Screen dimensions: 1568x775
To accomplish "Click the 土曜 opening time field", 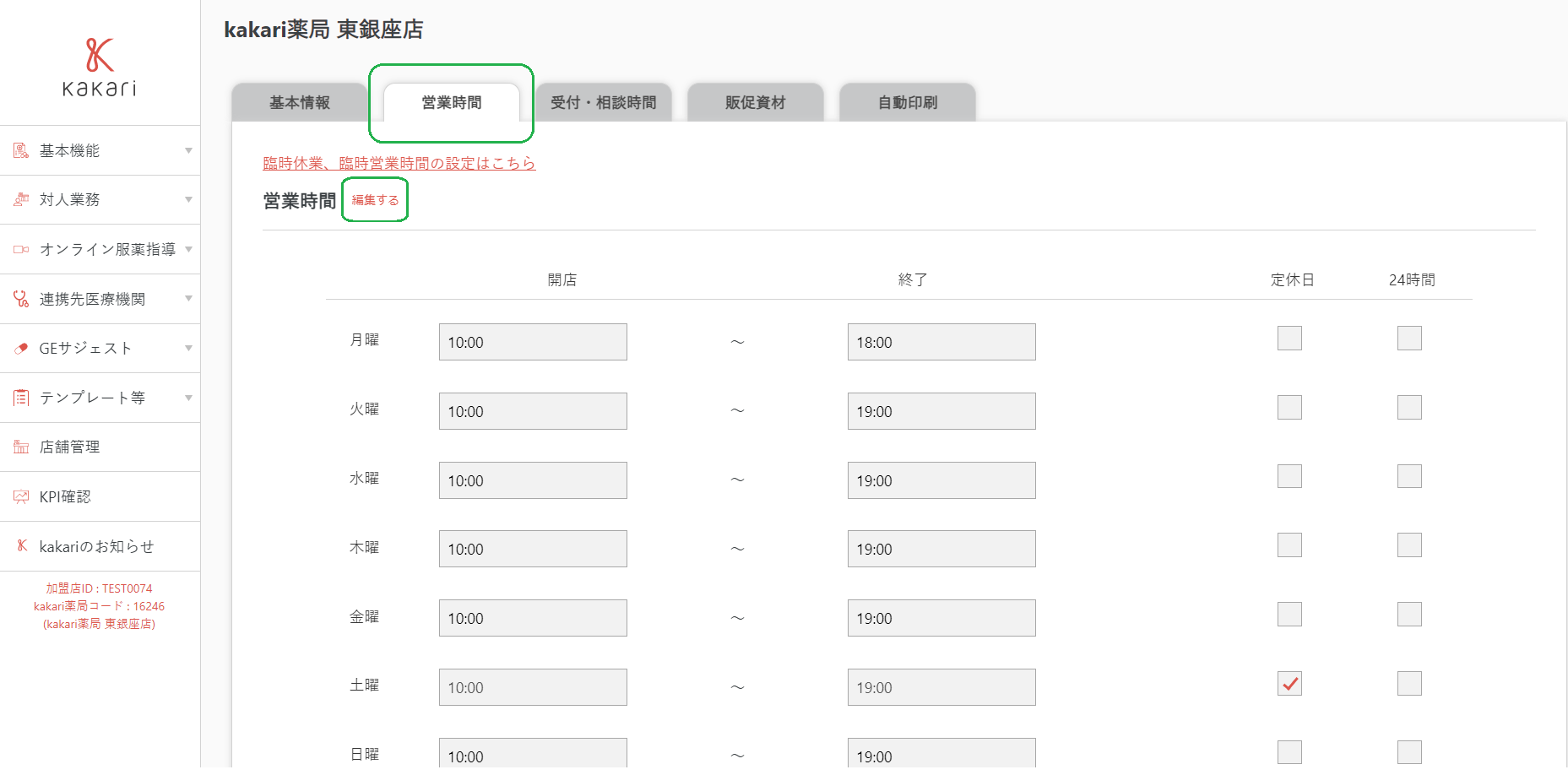I will pos(533,687).
